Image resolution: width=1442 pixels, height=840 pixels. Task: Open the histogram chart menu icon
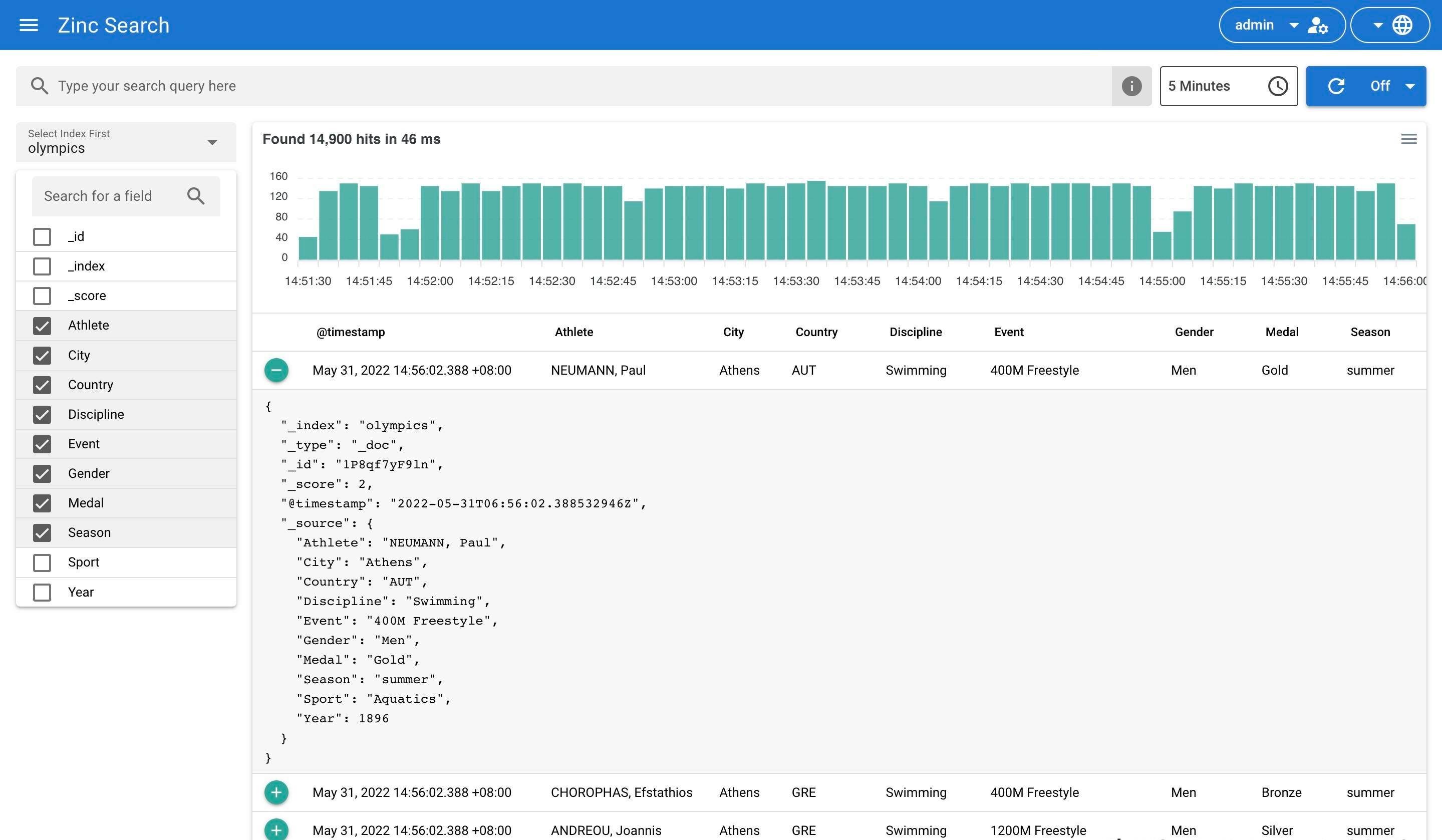tap(1409, 139)
